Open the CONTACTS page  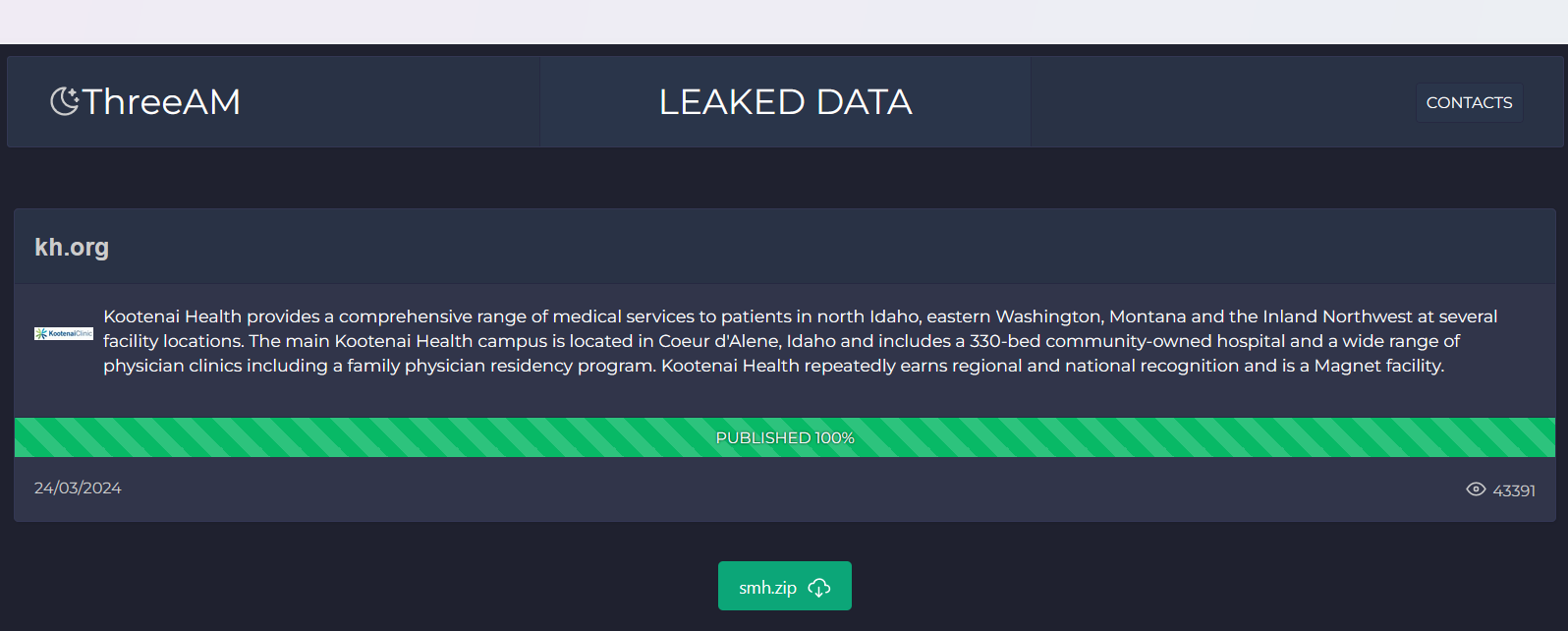[1469, 102]
